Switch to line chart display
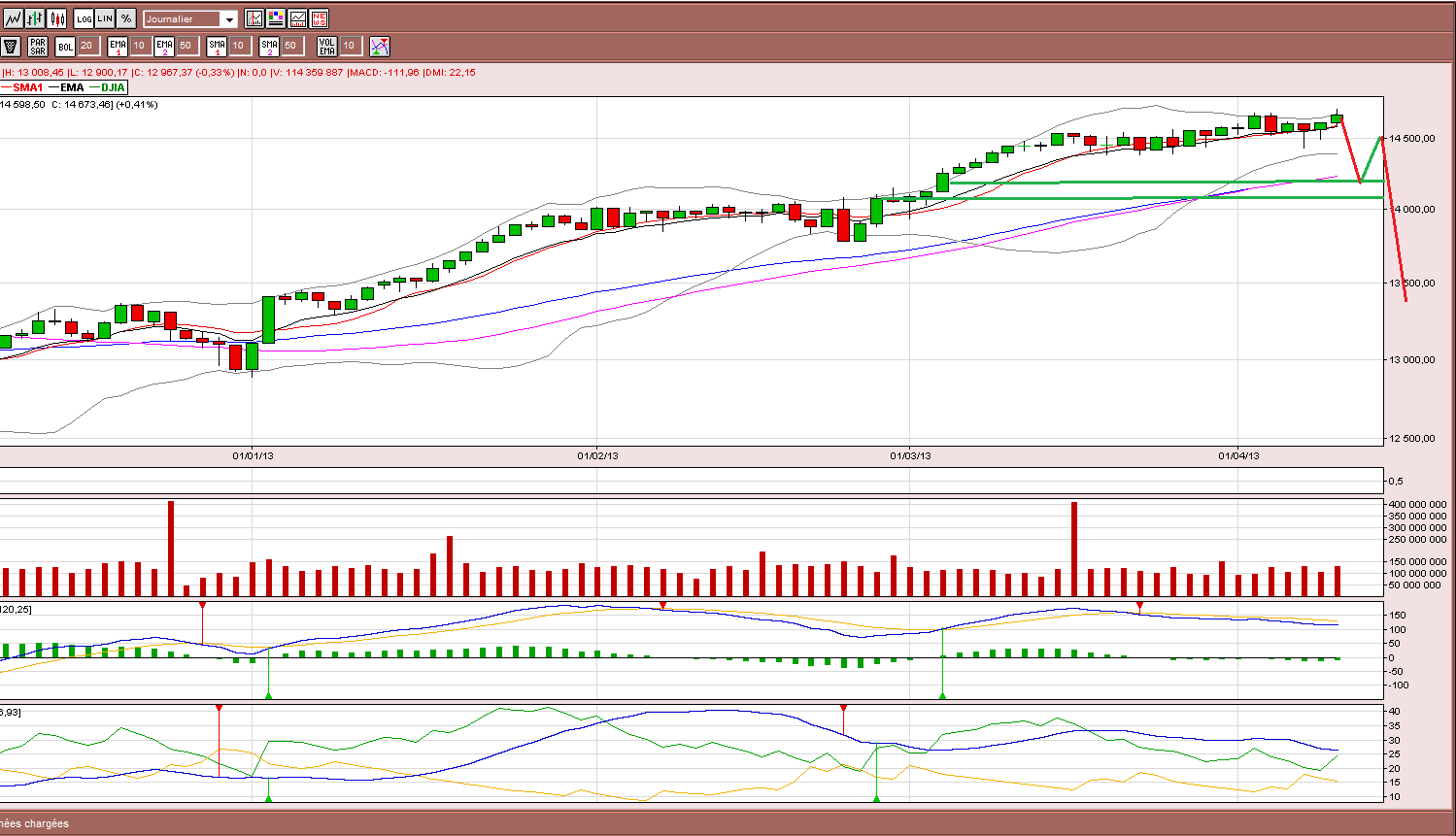The image size is (1456, 836). (14, 18)
